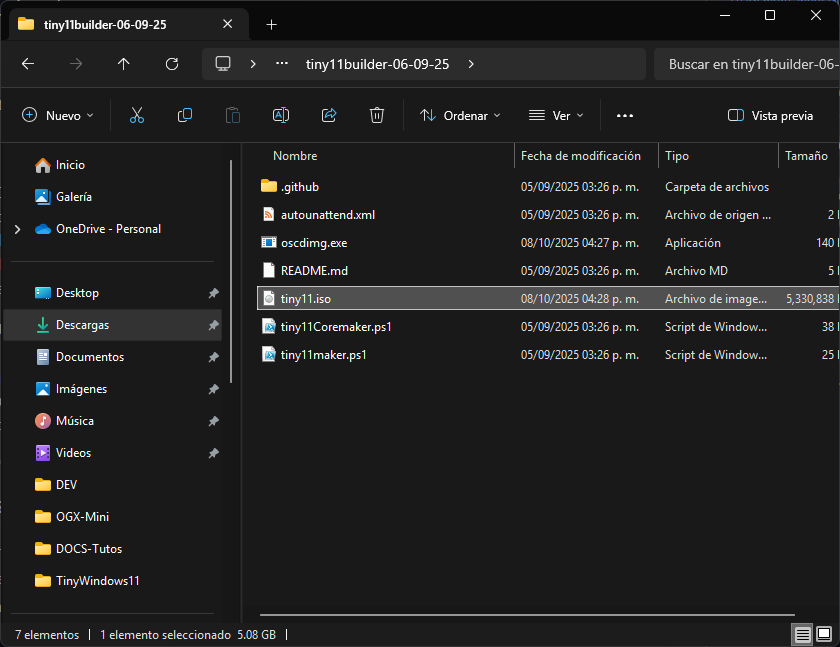The height and width of the screenshot is (647, 840).
Task: Sort files by Fecha de modificación column
Action: click(x=581, y=156)
